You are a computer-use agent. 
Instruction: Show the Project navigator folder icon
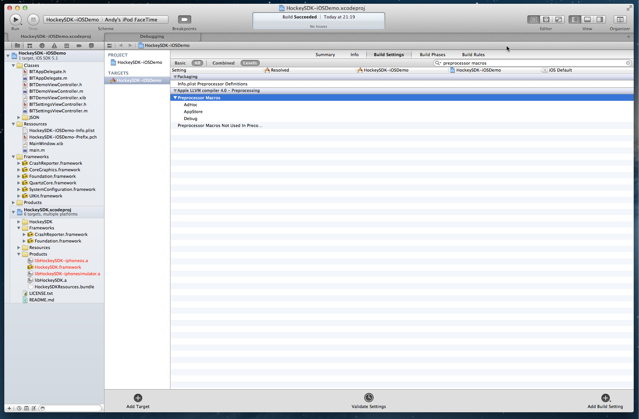point(18,46)
